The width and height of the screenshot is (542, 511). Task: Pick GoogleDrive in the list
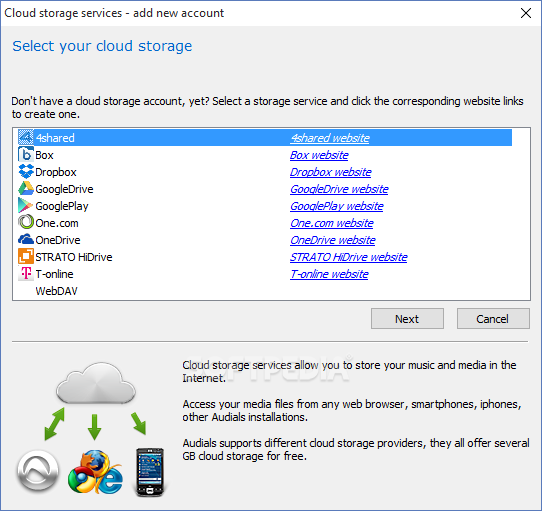(265, 188)
